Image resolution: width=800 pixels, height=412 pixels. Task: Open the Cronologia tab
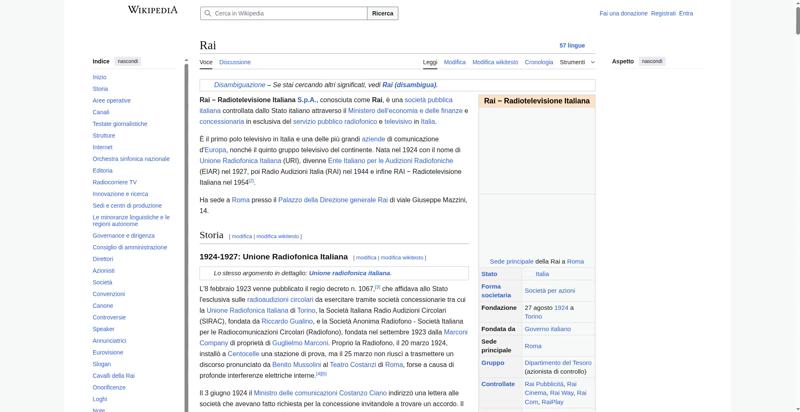point(539,62)
